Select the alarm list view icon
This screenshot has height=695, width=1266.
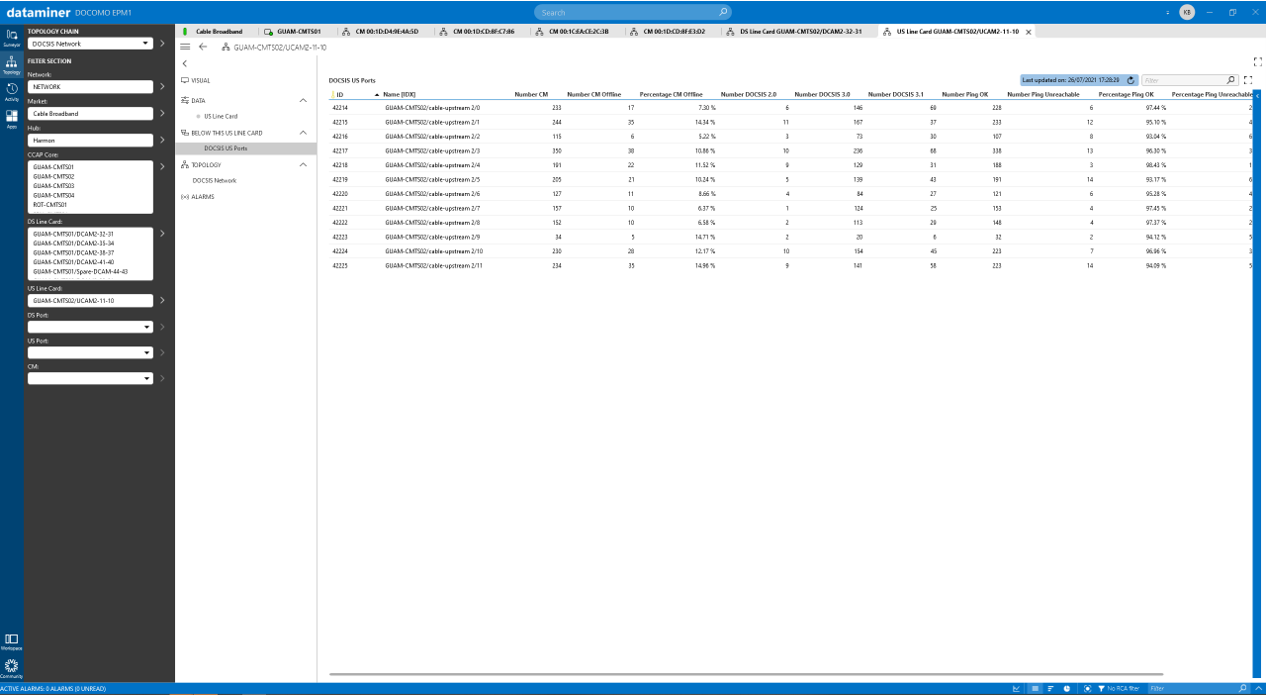click(1035, 689)
